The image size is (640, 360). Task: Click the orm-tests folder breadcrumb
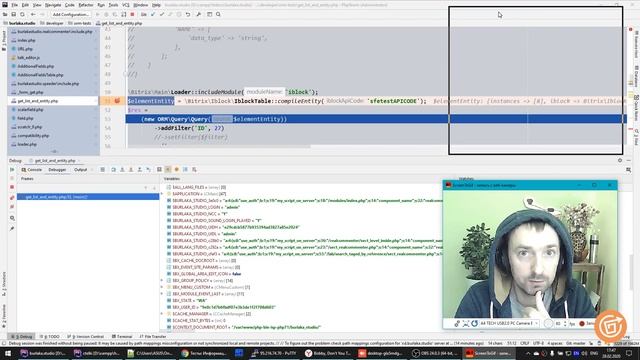pyautogui.click(x=80, y=23)
